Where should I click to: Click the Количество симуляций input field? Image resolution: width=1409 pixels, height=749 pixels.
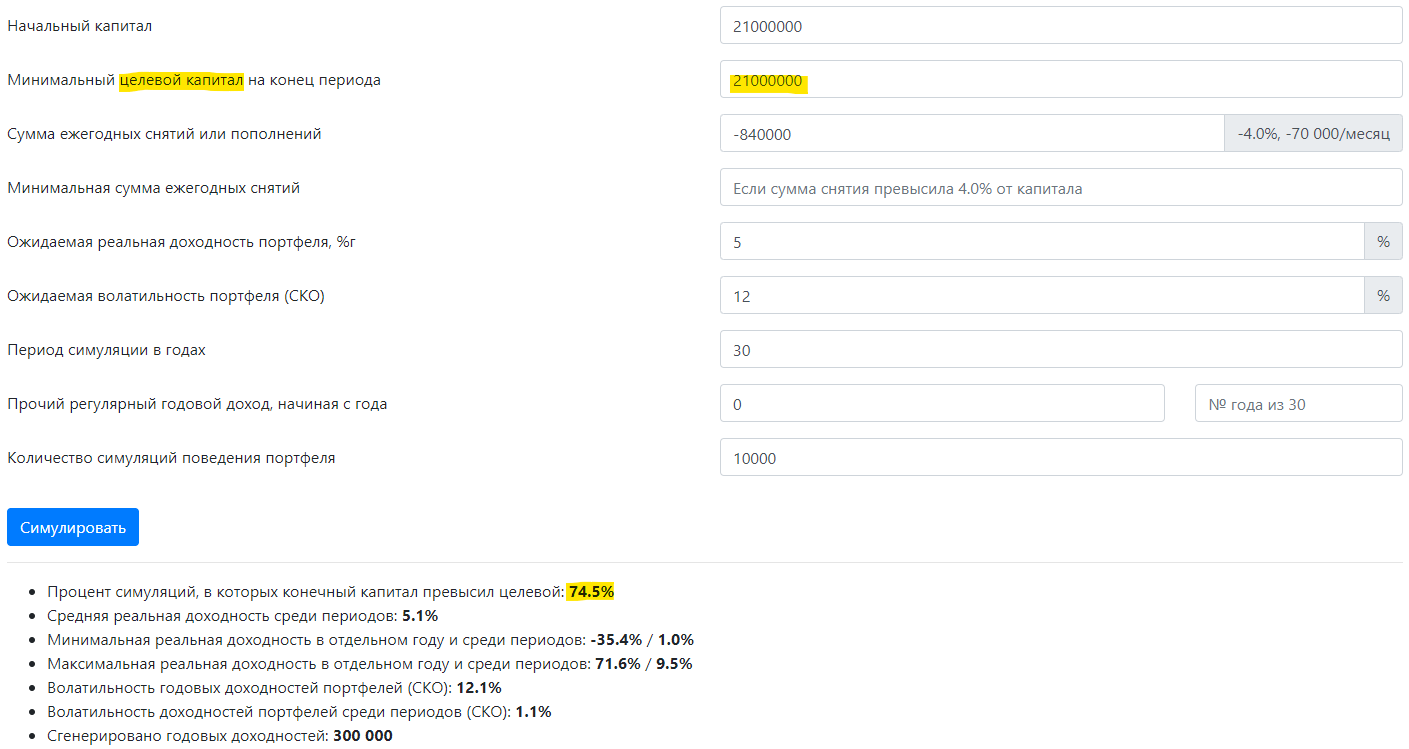(x=1061, y=458)
